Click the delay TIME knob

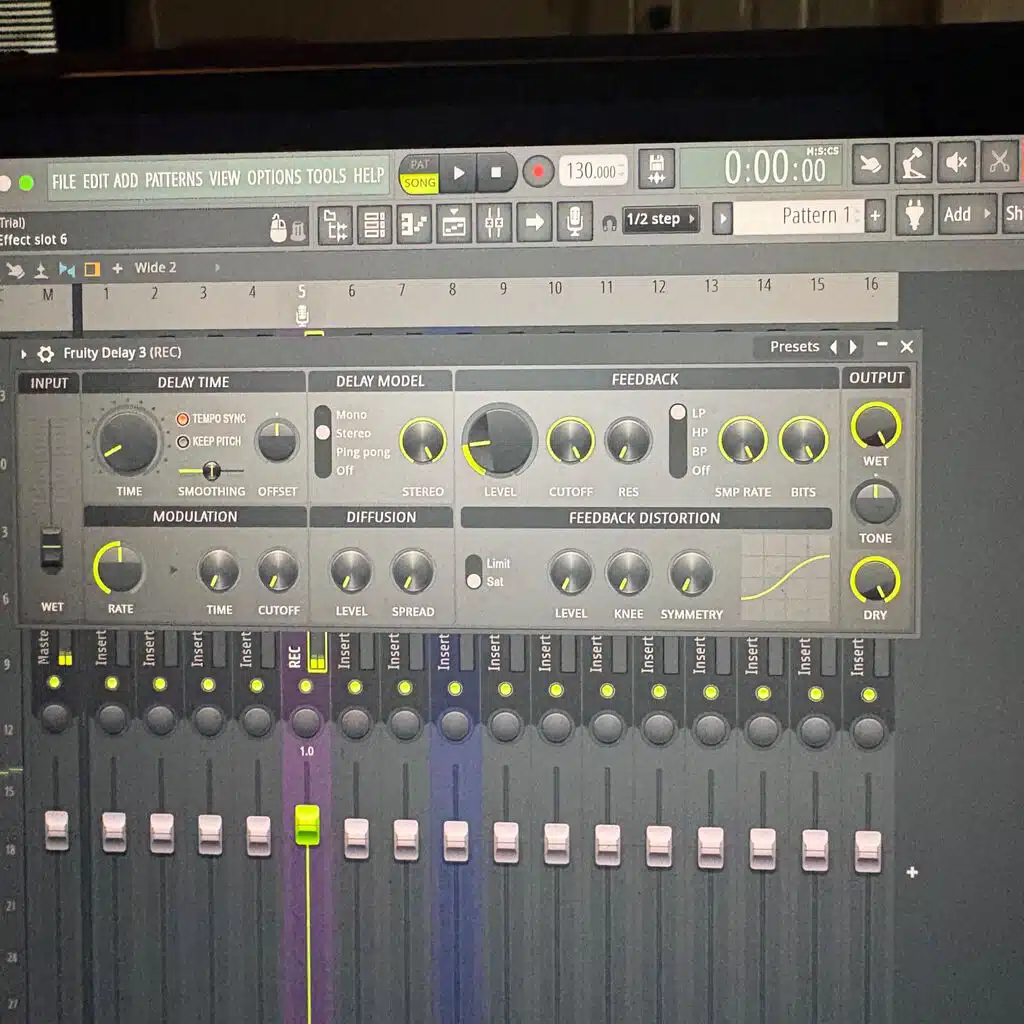coord(128,443)
